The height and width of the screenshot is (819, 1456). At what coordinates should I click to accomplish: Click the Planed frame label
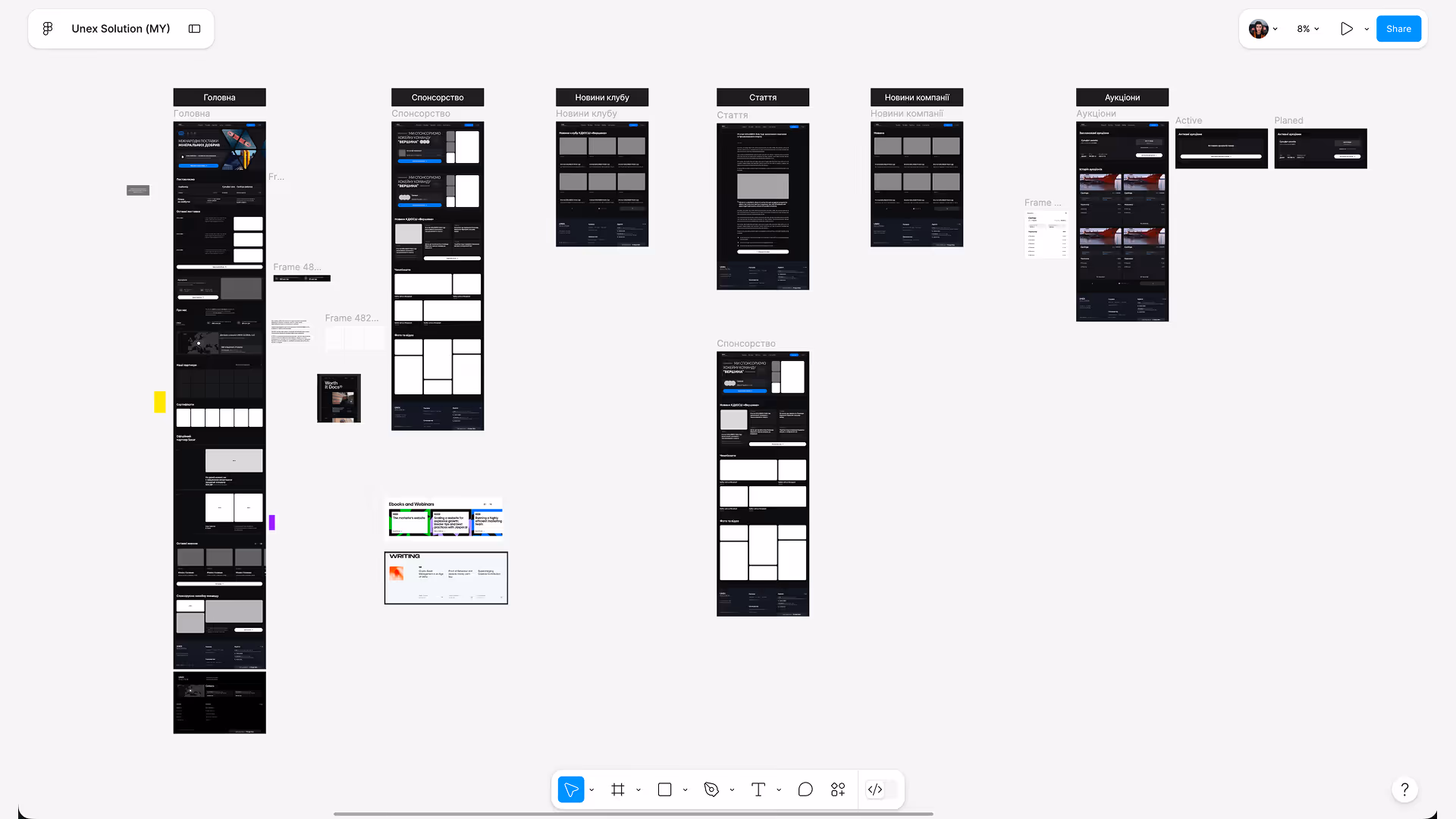[x=1288, y=121]
